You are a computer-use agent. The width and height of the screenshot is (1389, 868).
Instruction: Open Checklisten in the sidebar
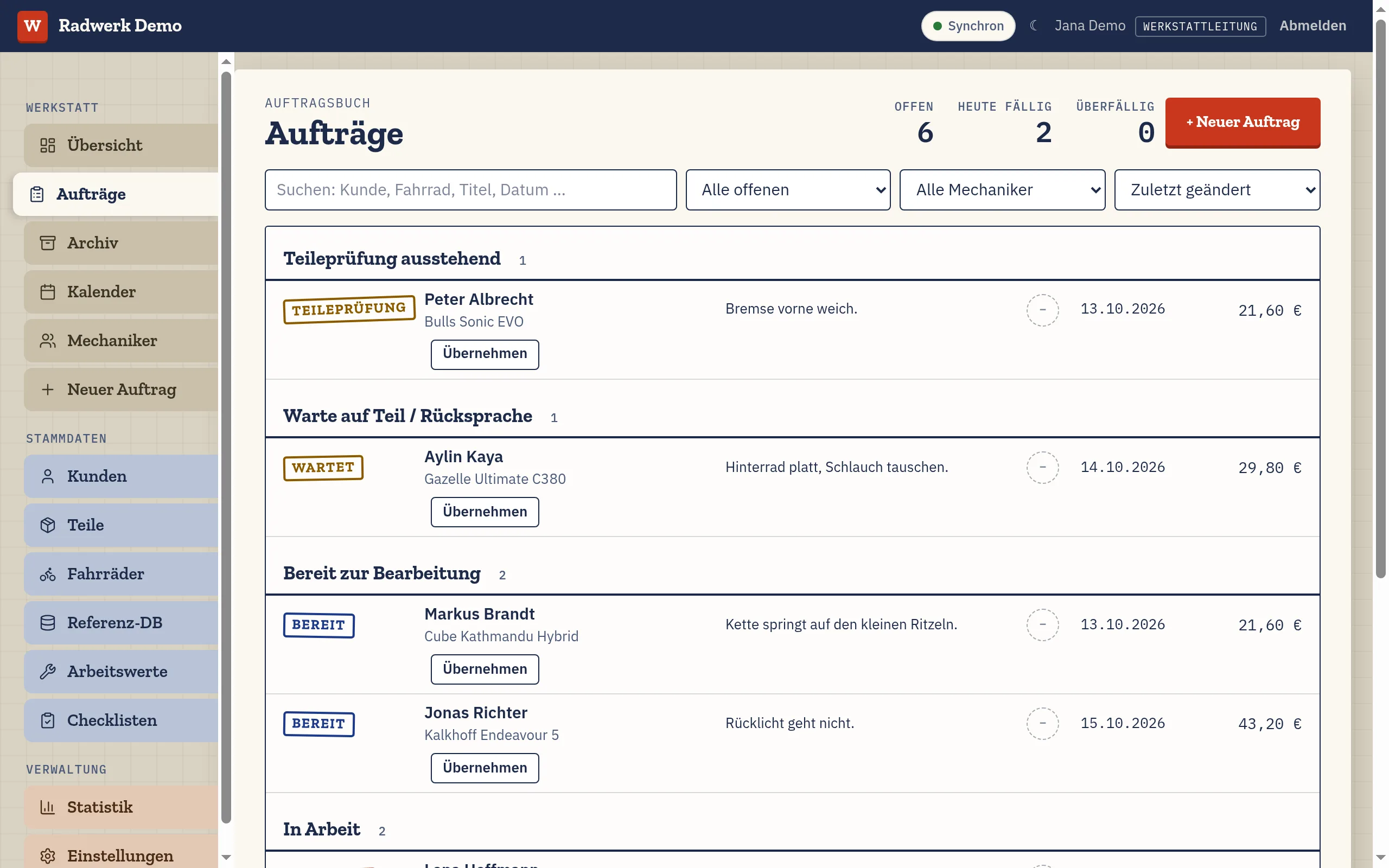(x=121, y=720)
